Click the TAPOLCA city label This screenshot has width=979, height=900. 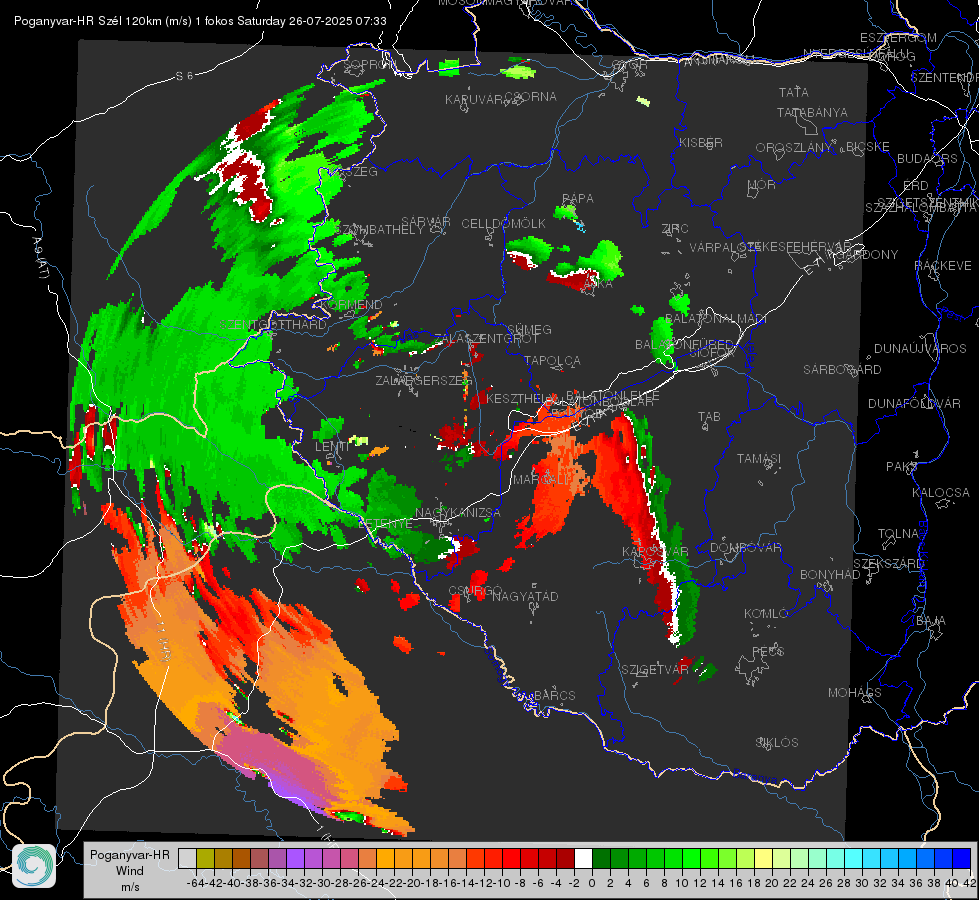553,360
